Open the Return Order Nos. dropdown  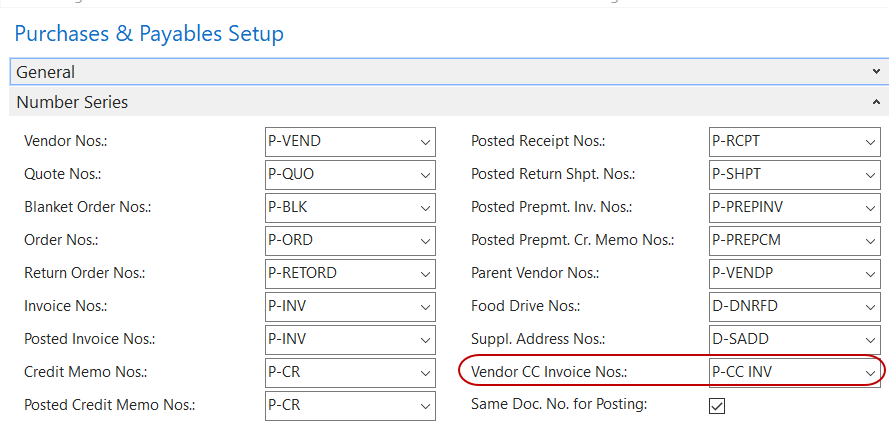425,274
